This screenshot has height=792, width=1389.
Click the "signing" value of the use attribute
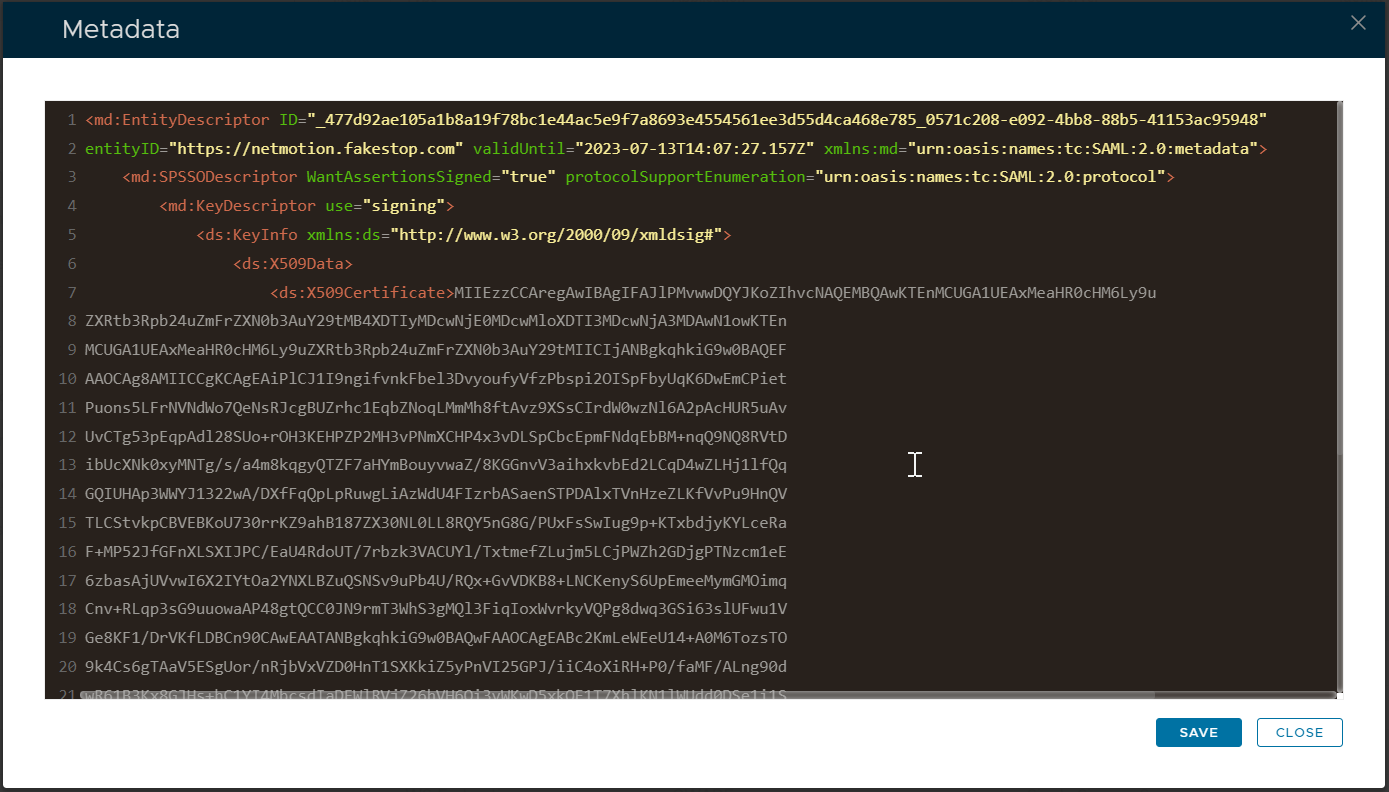coord(403,207)
